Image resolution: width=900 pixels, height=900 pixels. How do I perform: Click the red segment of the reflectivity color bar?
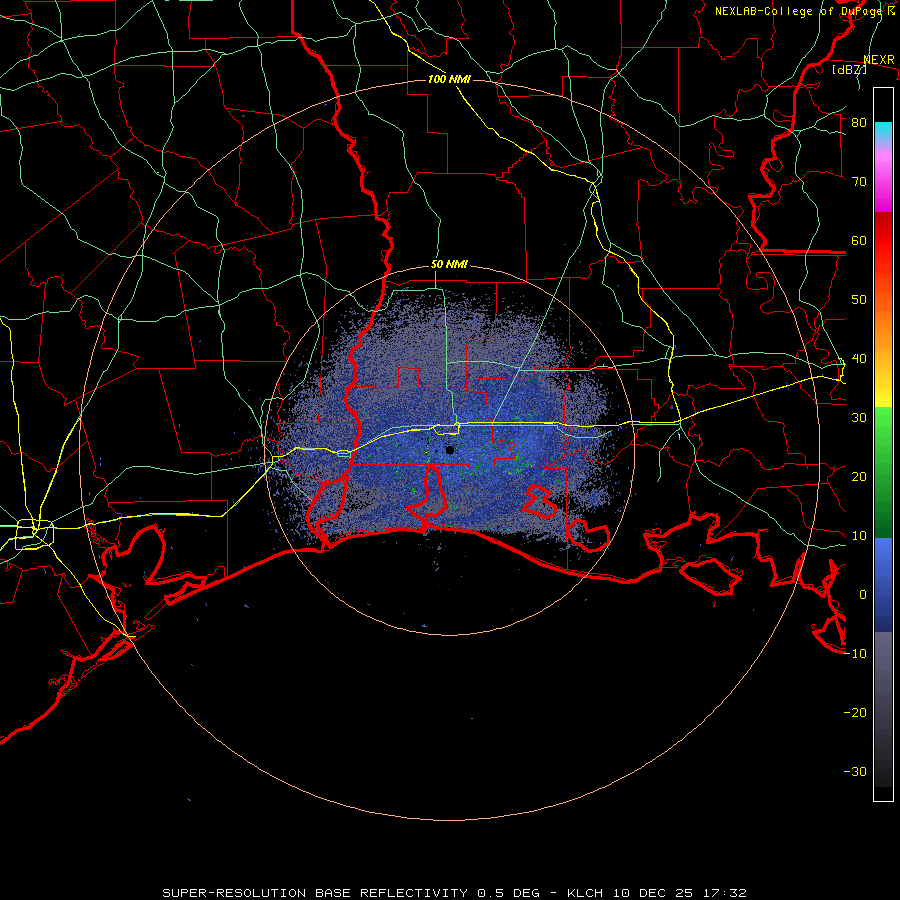883,235
